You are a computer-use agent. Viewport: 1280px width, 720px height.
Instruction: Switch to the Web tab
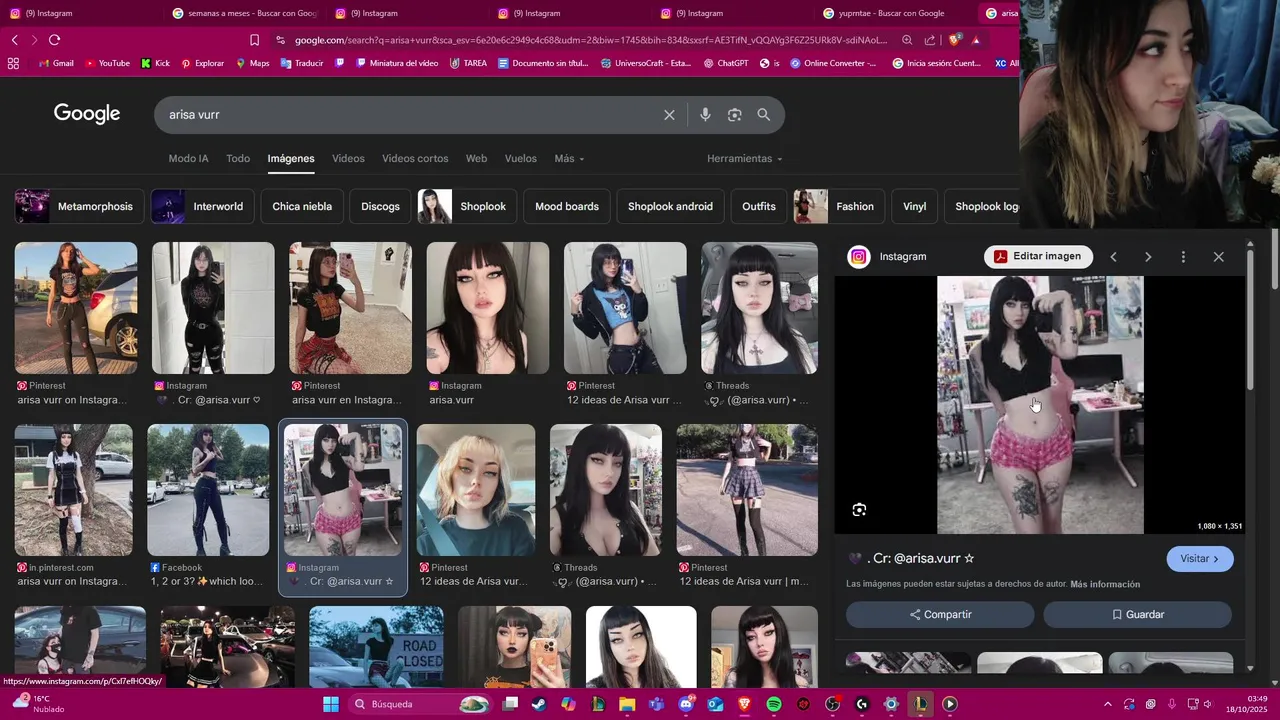[476, 159]
